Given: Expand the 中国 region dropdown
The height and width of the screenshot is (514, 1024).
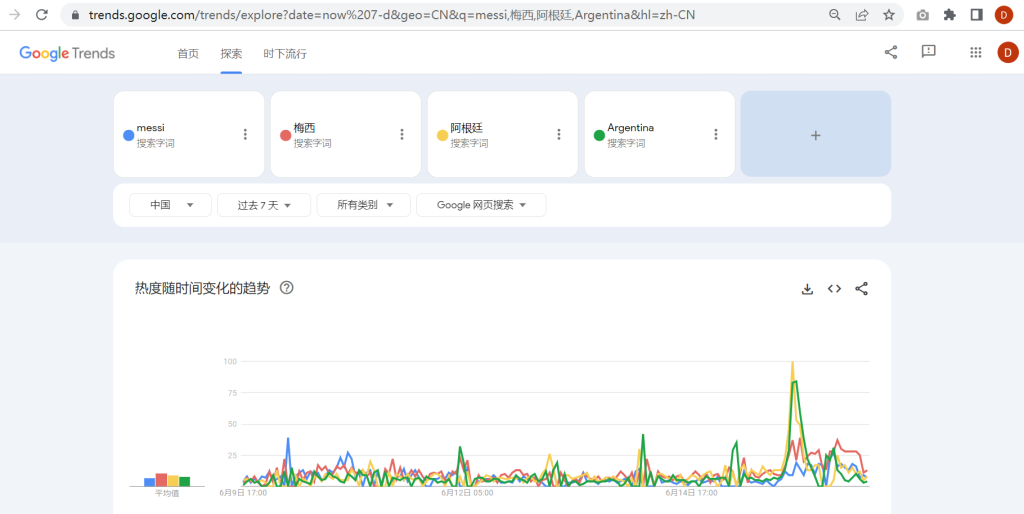Looking at the screenshot, I should [x=170, y=205].
